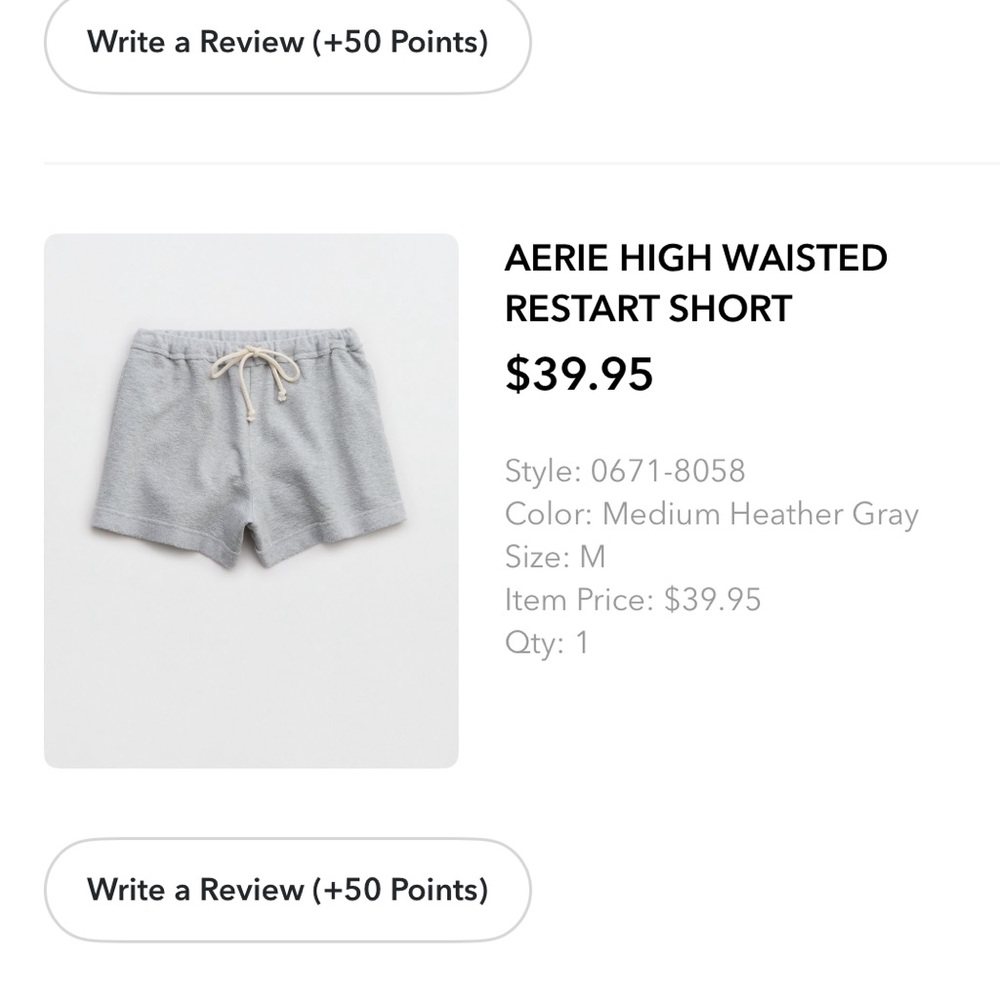1000x1000 pixels.
Task: Click the Item Price: $39.95 line
Action: pyautogui.click(x=632, y=600)
